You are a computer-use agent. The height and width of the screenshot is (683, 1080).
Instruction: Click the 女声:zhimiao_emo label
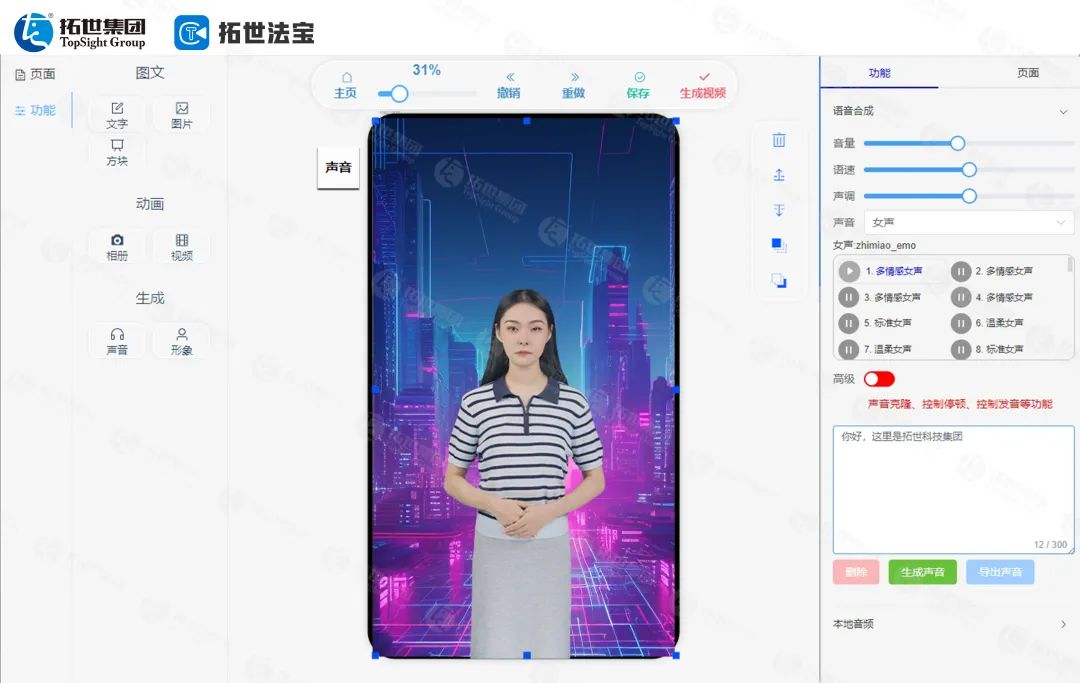coord(874,245)
